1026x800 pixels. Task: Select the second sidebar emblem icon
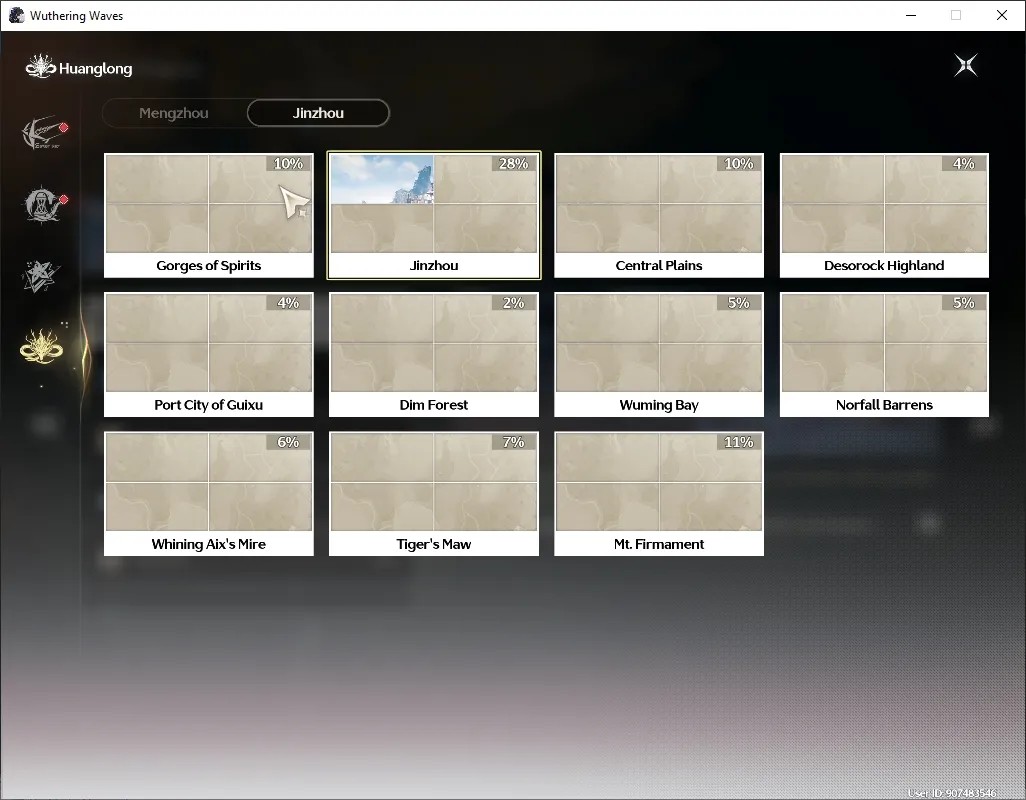coord(44,204)
